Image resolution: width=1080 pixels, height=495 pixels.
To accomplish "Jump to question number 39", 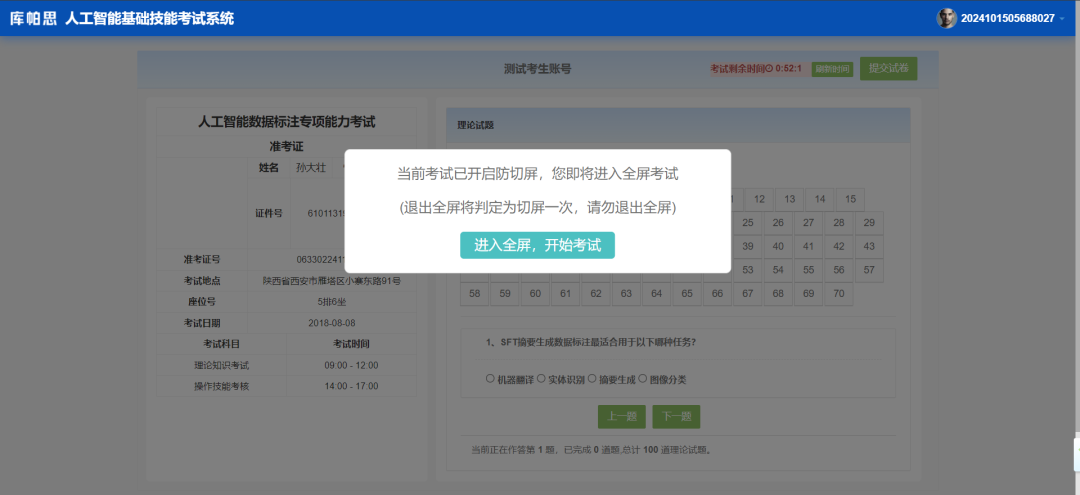I will click(x=748, y=246).
